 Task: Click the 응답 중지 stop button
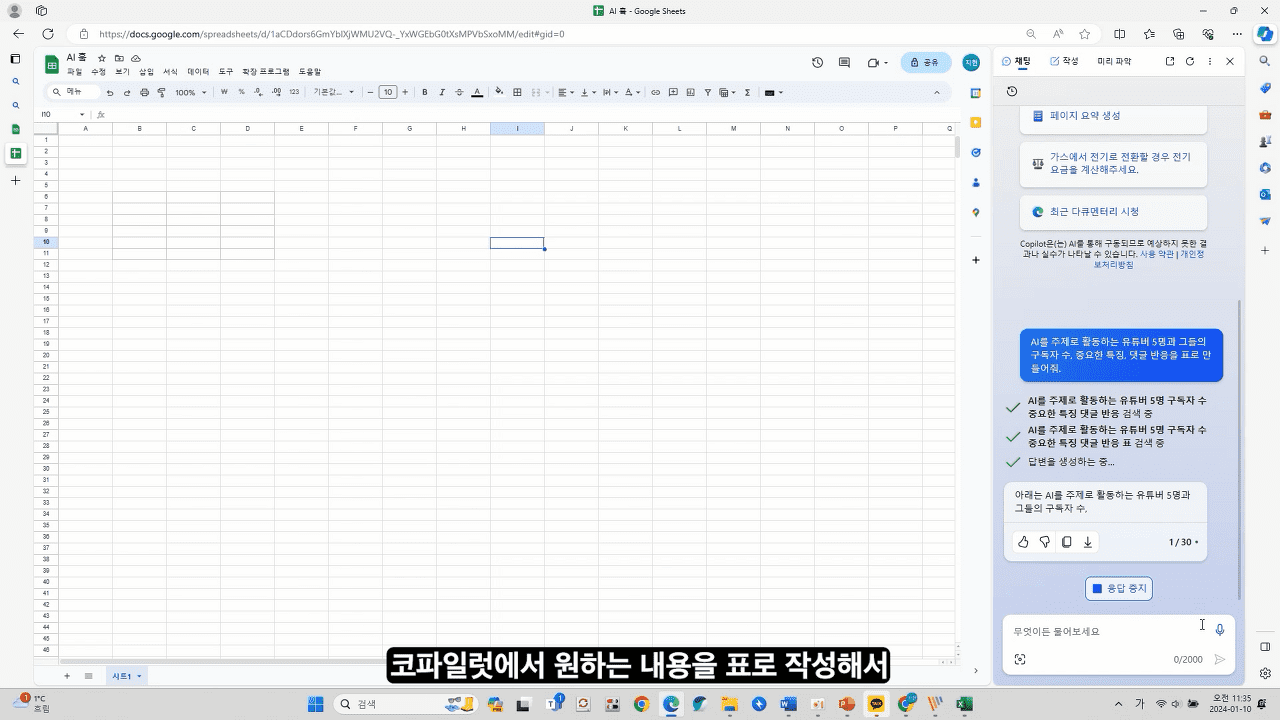[x=1118, y=588]
